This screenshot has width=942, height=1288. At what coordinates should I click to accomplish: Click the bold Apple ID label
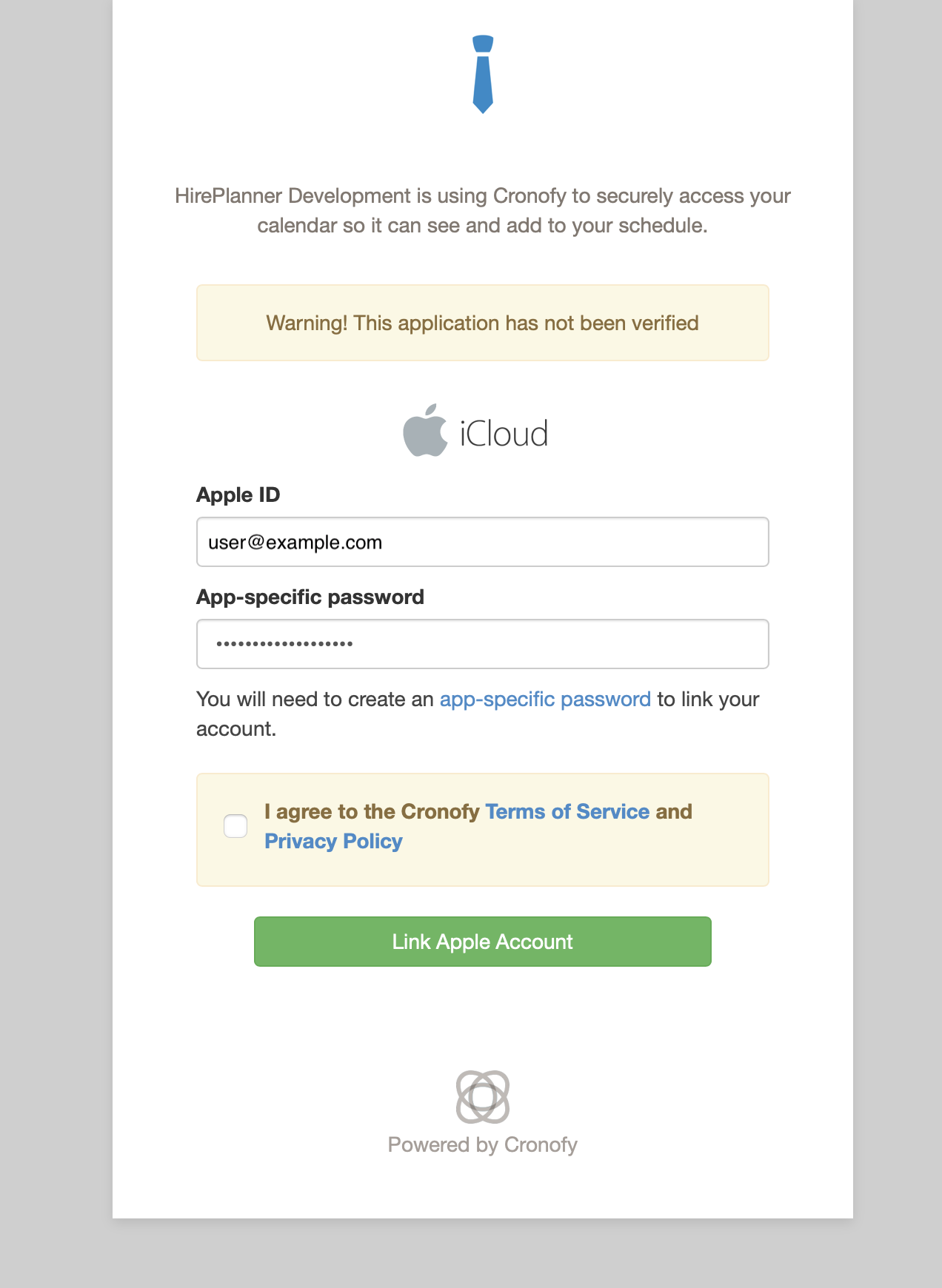click(x=238, y=495)
